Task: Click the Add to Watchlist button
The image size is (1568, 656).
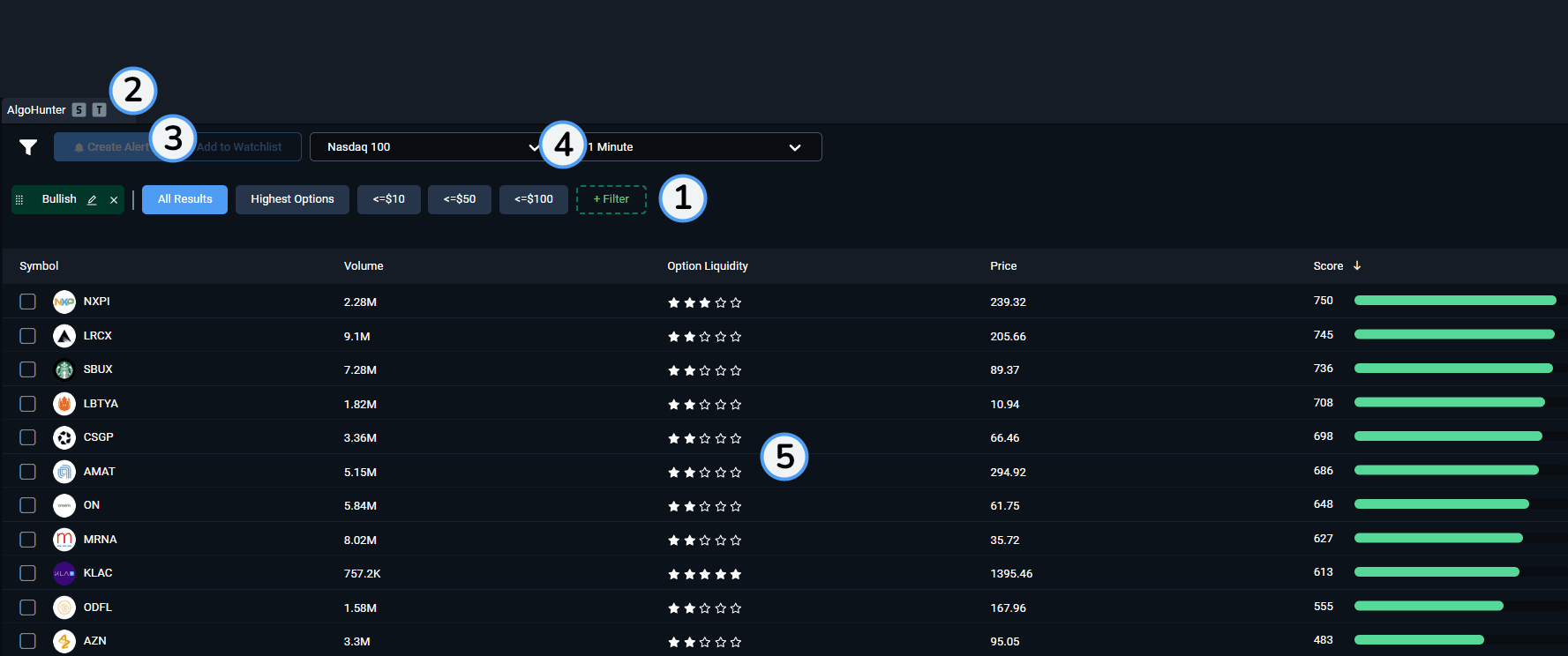Action: pyautogui.click(x=239, y=147)
